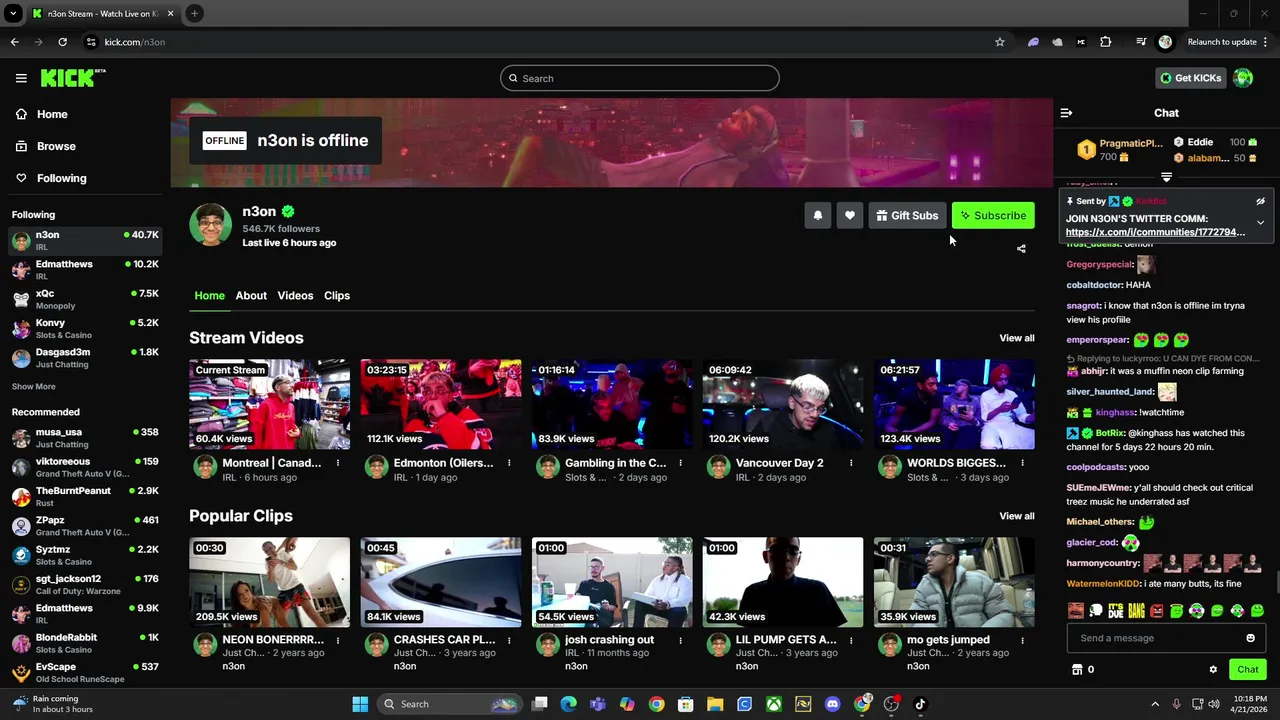Open the channel shop icon
1280x720 pixels.
(1077, 670)
